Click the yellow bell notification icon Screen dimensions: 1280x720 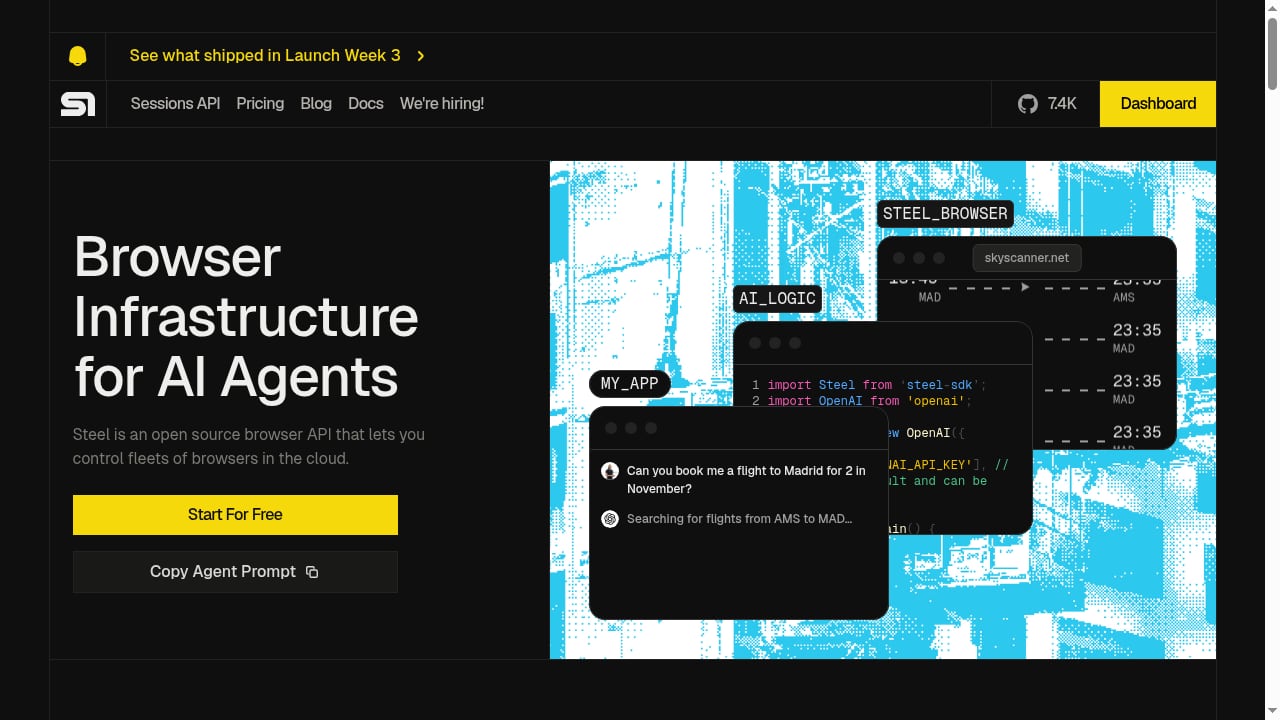[78, 56]
